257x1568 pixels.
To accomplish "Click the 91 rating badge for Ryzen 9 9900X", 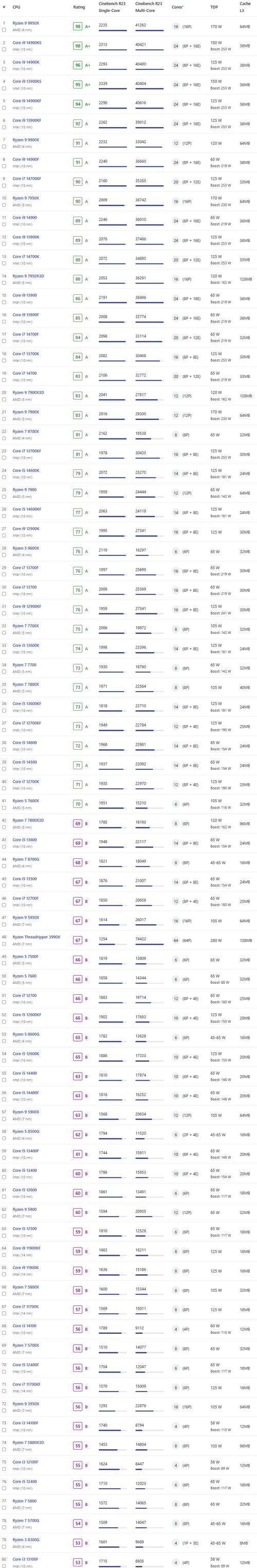I will coord(77,143).
